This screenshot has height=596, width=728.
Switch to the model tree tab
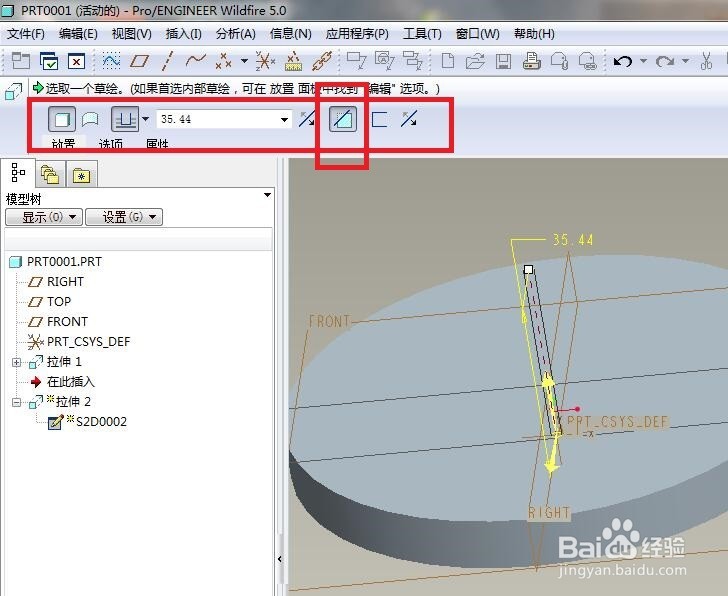click(18, 173)
